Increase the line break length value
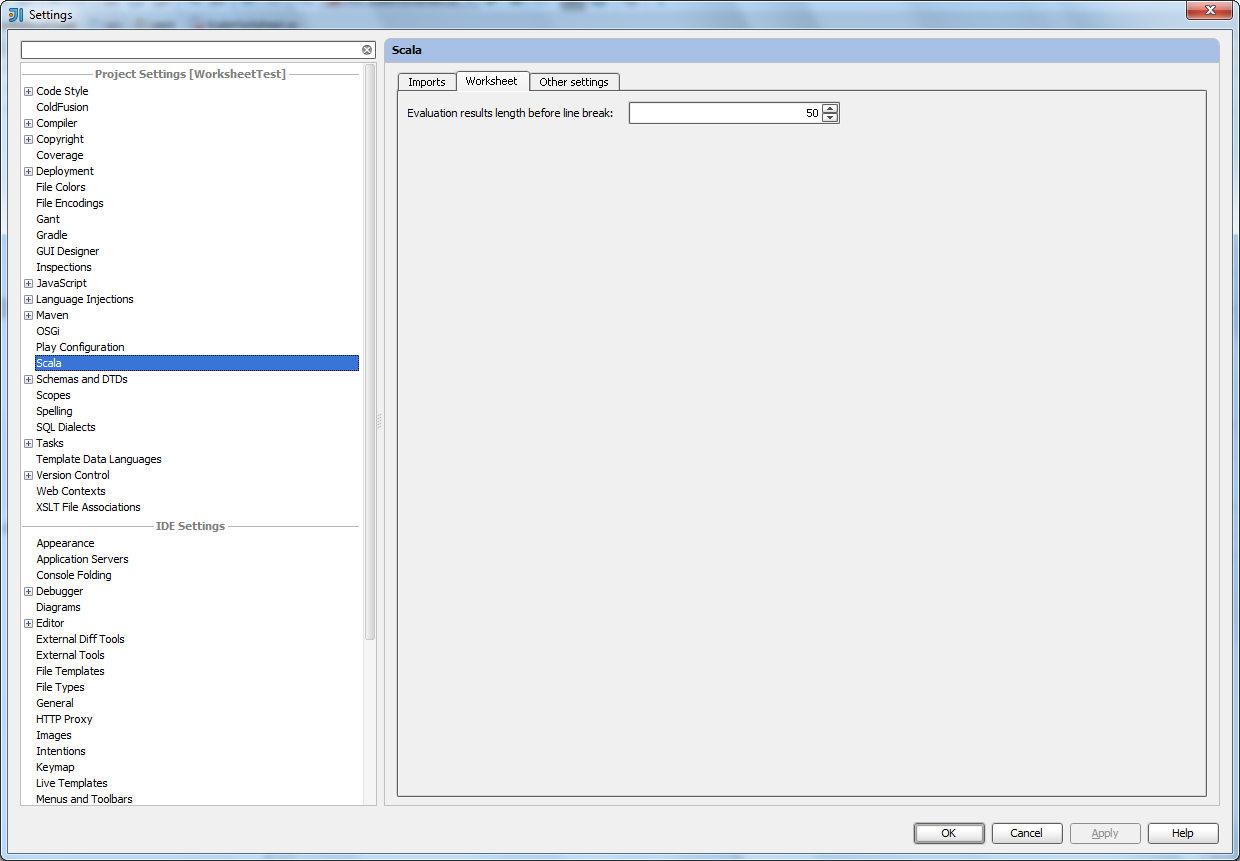Screen dimensions: 1240x861 (830, 109)
